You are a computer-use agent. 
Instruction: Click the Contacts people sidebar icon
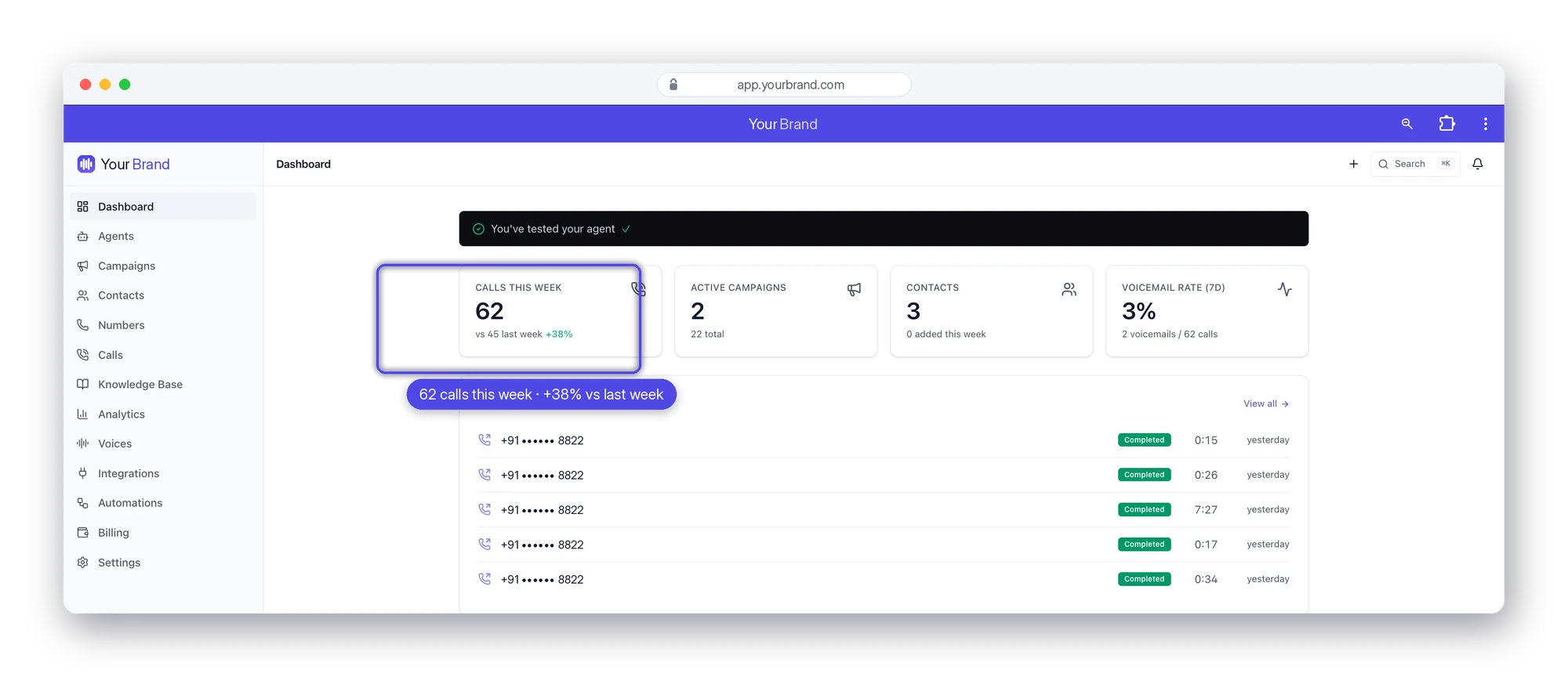point(82,295)
